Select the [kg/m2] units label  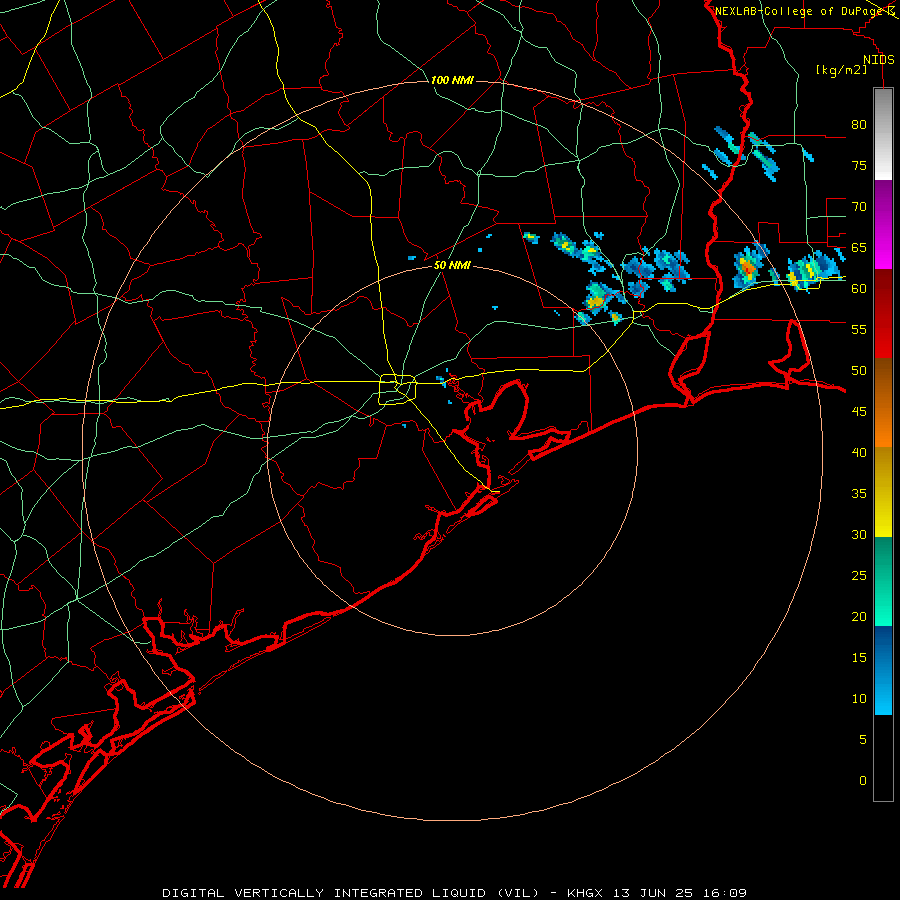(x=841, y=70)
